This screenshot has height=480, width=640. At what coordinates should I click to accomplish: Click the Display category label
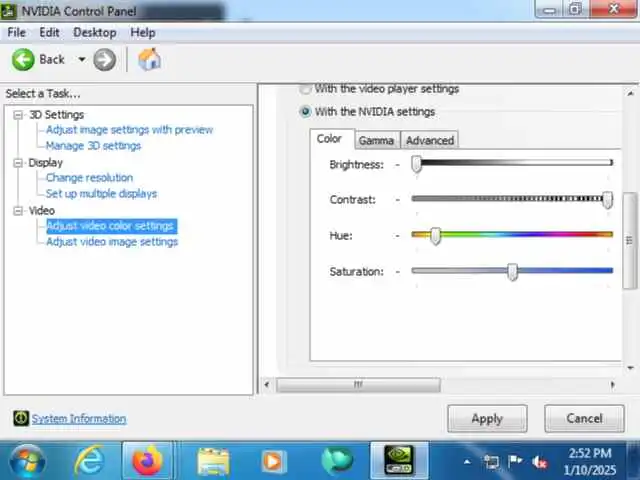tap(45, 163)
